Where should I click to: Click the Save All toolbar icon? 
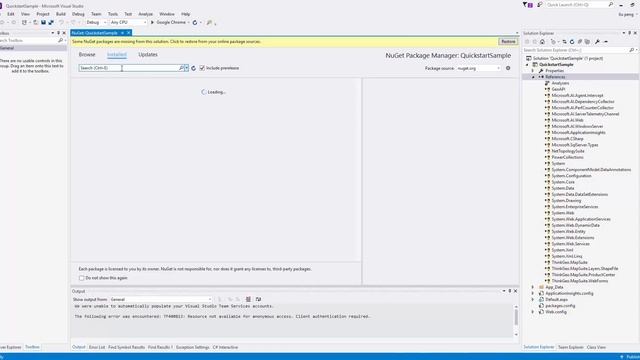[x=51, y=22]
